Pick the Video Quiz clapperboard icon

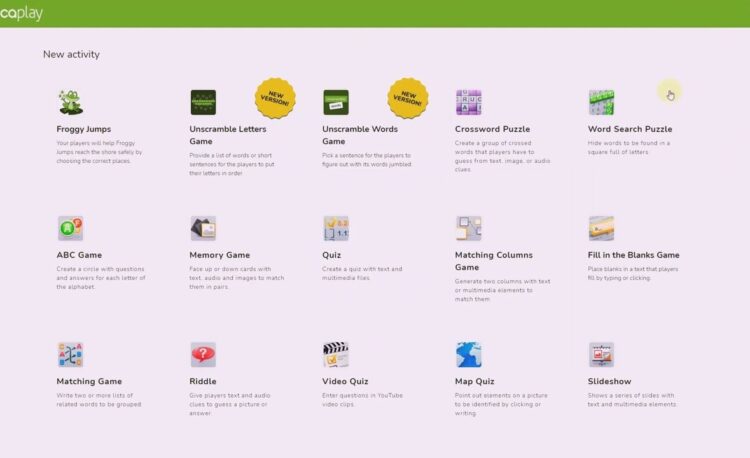point(336,354)
